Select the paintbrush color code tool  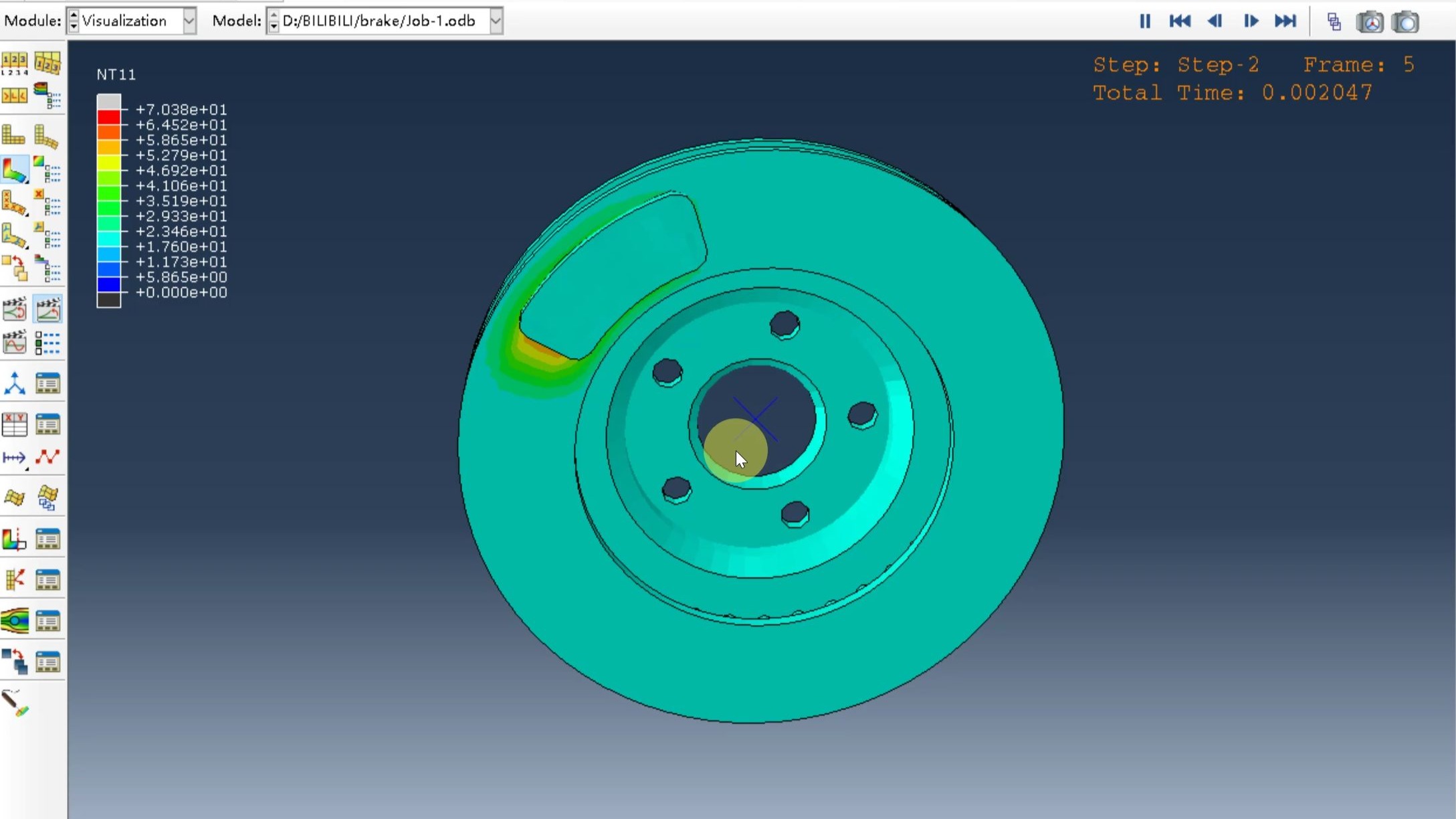pos(15,703)
